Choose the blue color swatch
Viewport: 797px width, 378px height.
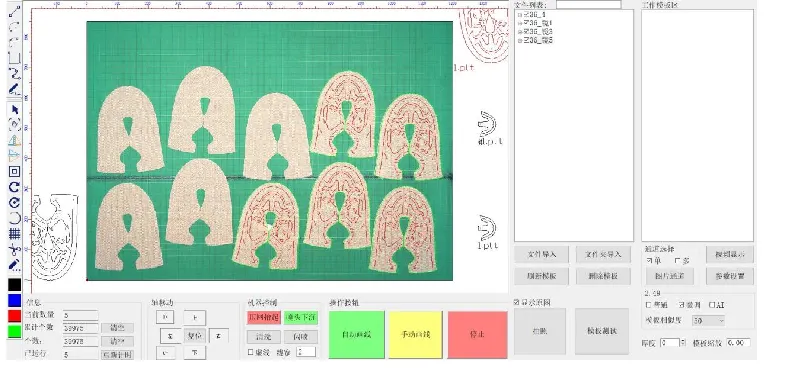click(14, 300)
